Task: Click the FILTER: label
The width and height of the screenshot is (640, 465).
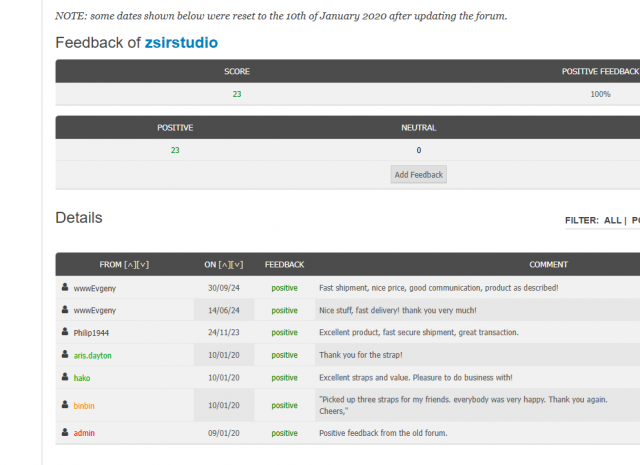Action: click(x=582, y=220)
